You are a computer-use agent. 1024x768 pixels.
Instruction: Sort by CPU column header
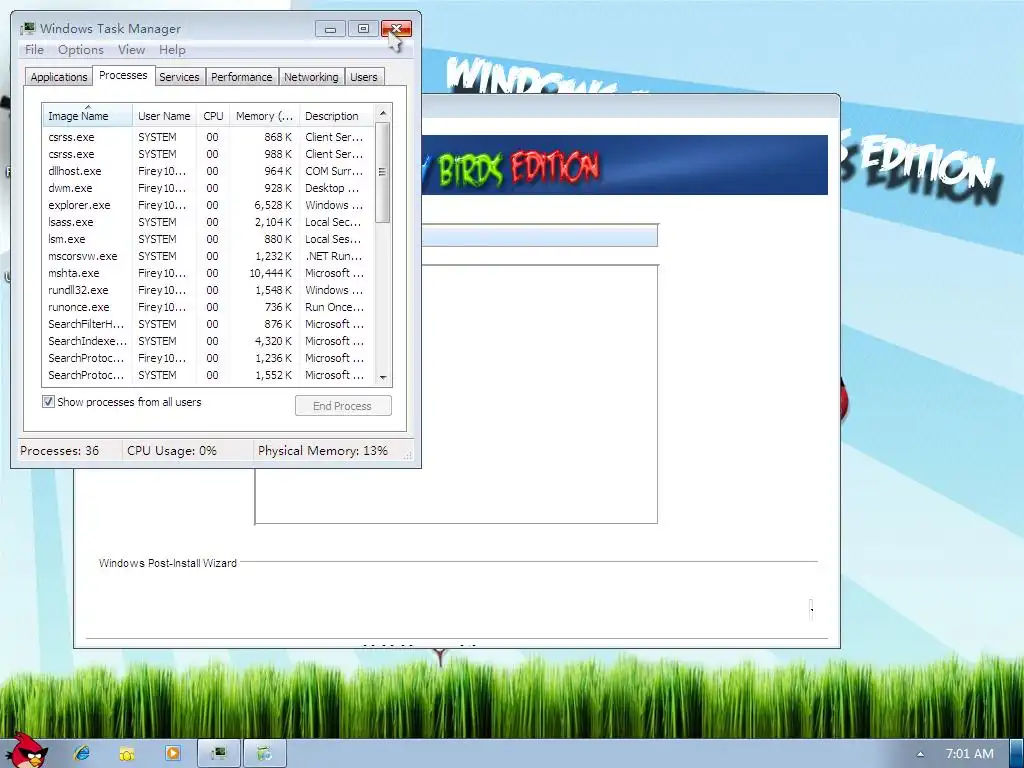coord(214,116)
